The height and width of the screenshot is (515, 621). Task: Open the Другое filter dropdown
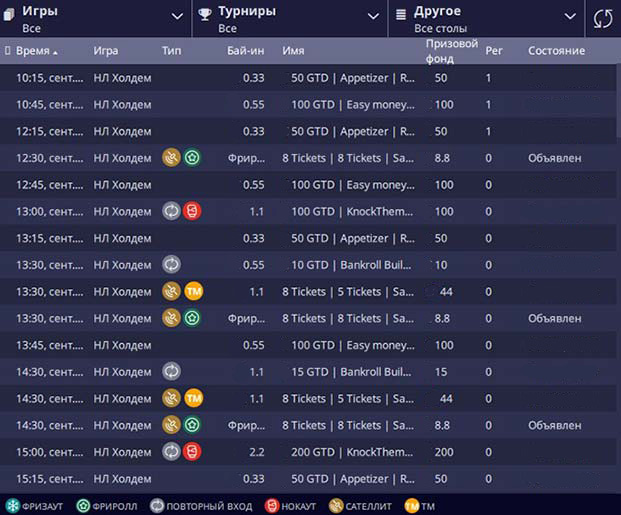(487, 19)
